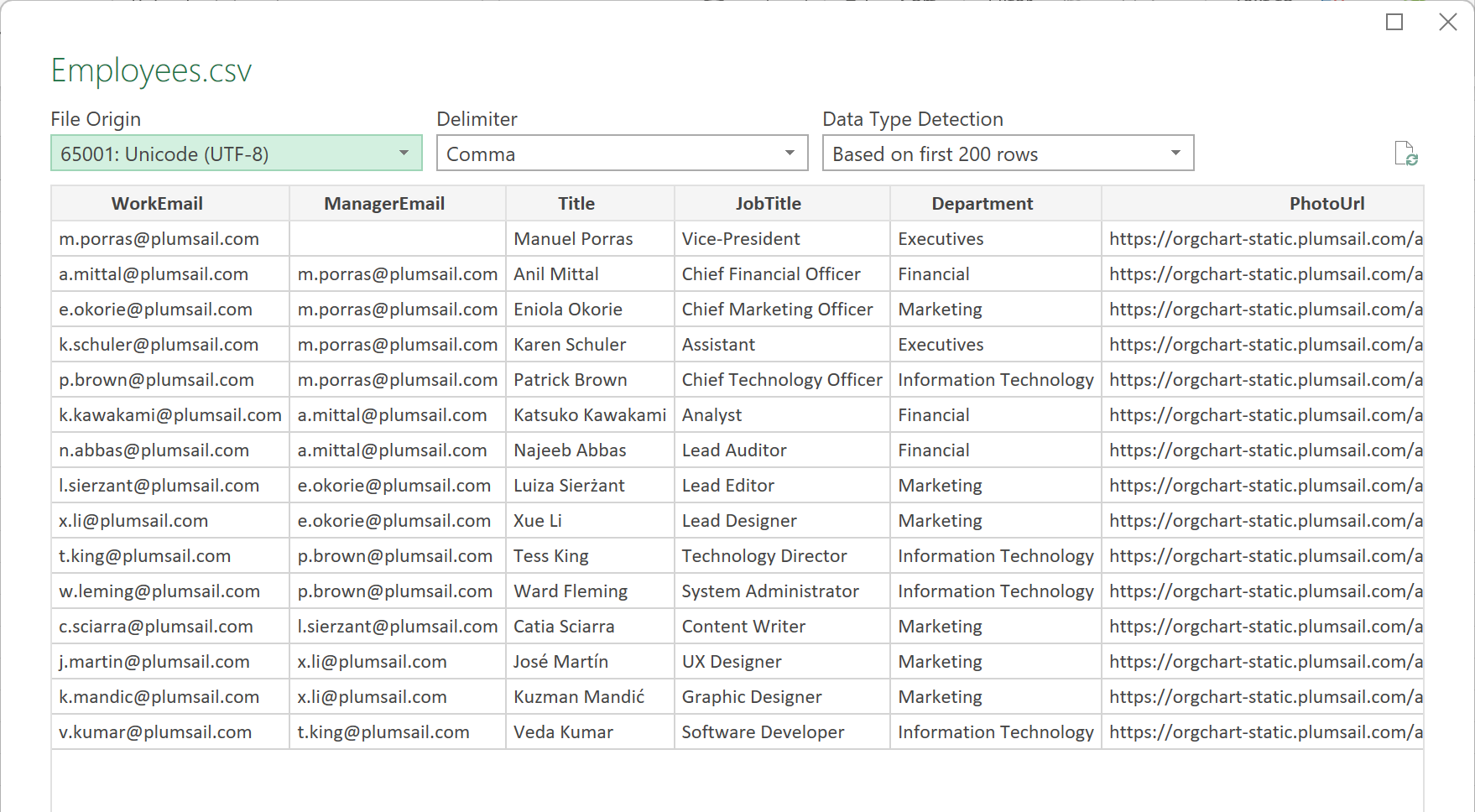The width and height of the screenshot is (1475, 812).
Task: Click the Lead Designer cell
Action: [783, 521]
